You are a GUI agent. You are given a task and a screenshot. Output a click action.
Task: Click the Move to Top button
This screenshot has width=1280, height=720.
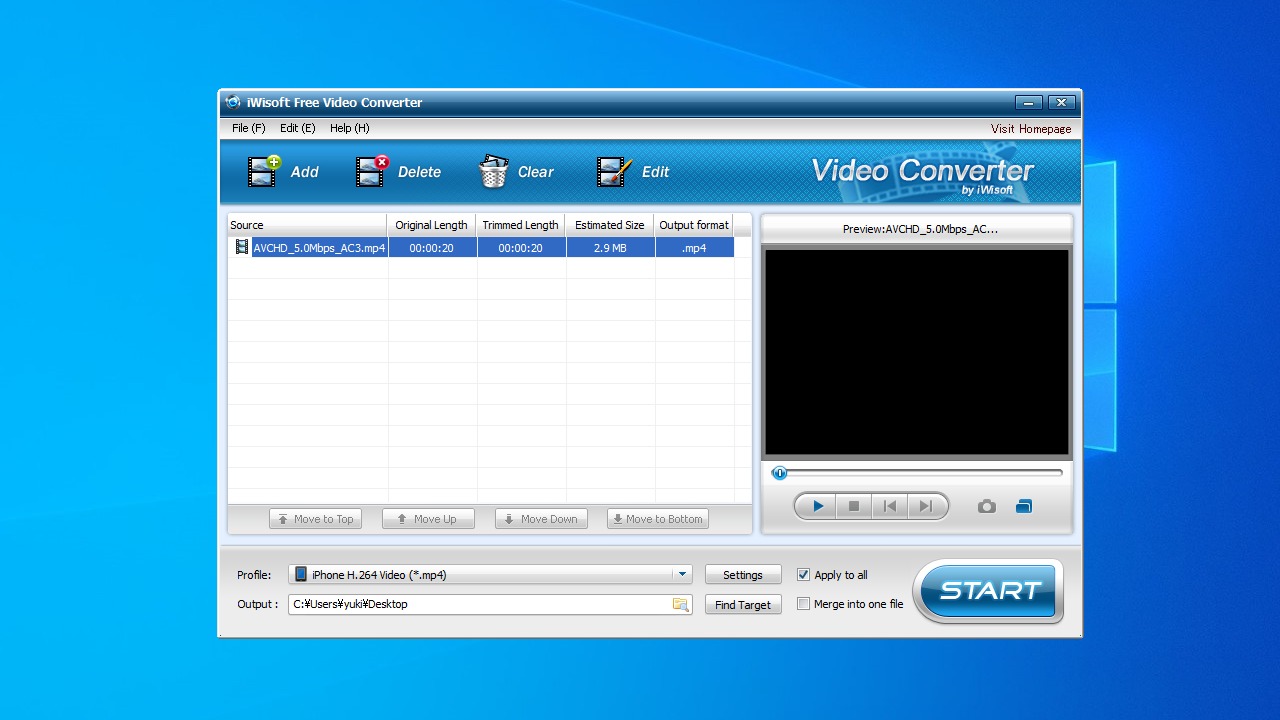pyautogui.click(x=315, y=519)
